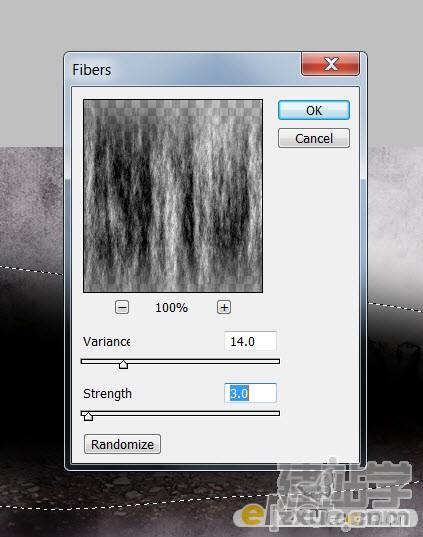Click the fiber texture preview image
Screen dimensions: 423x537
173,196
